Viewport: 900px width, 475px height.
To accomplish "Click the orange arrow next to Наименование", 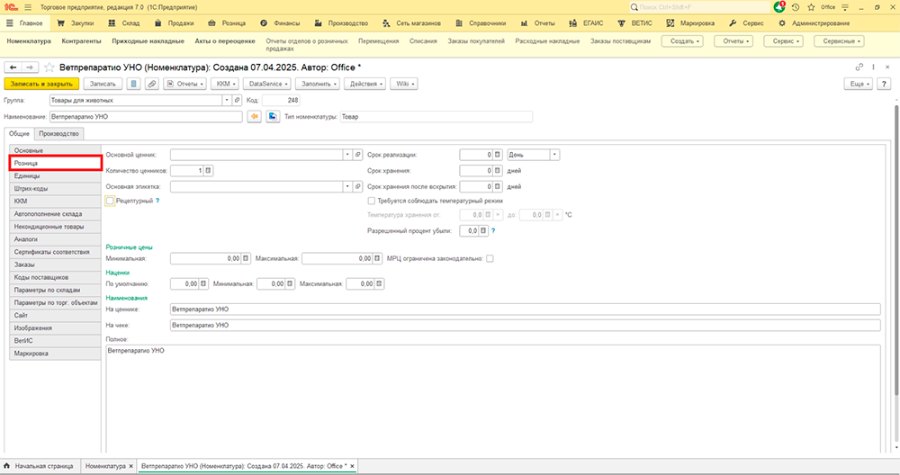I will click(x=254, y=116).
